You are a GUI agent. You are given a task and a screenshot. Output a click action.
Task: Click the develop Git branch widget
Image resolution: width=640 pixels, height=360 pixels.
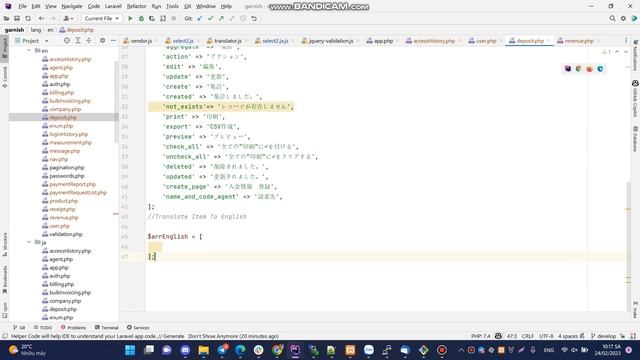click(x=603, y=336)
